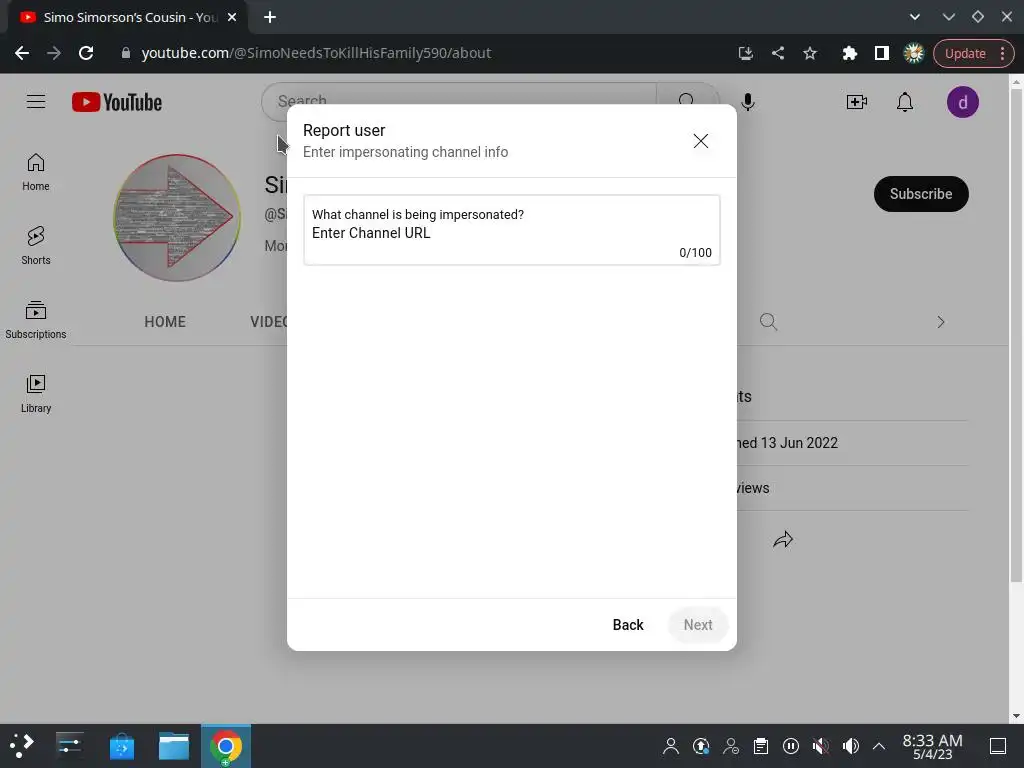
Task: Open the Chrome extensions puzzle icon
Action: click(849, 53)
